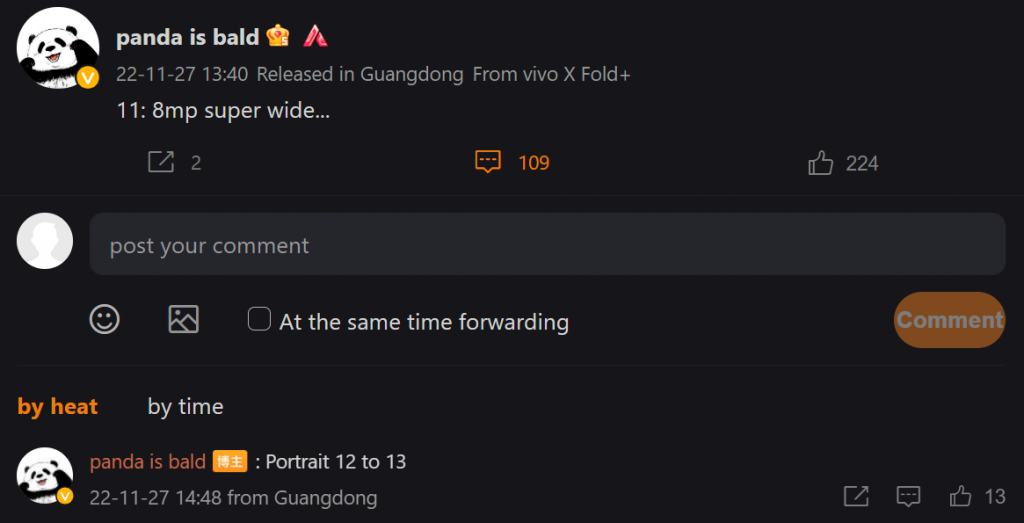Click the crown badge next to username
1024x523 pixels.
tap(278, 38)
